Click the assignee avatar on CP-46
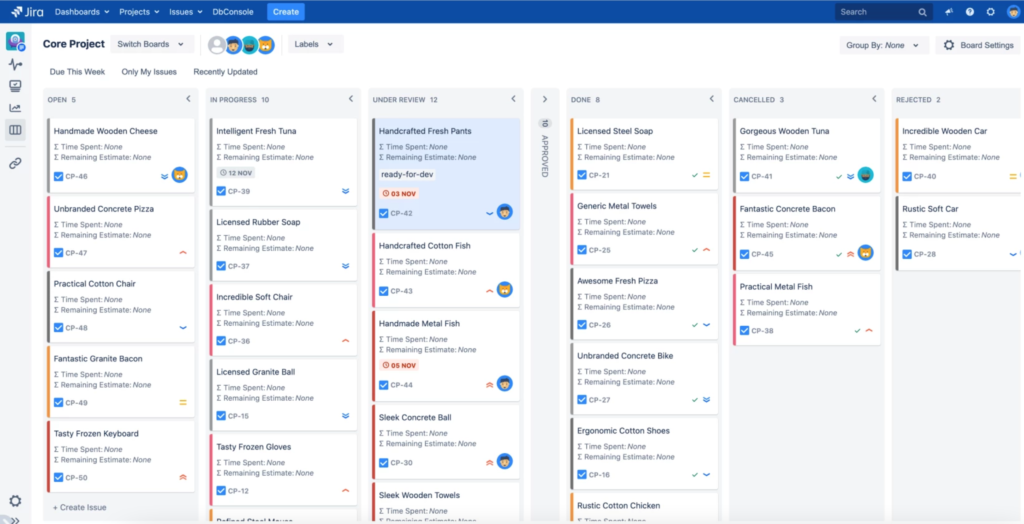Screen dimensions: 1024x524 tap(180, 175)
